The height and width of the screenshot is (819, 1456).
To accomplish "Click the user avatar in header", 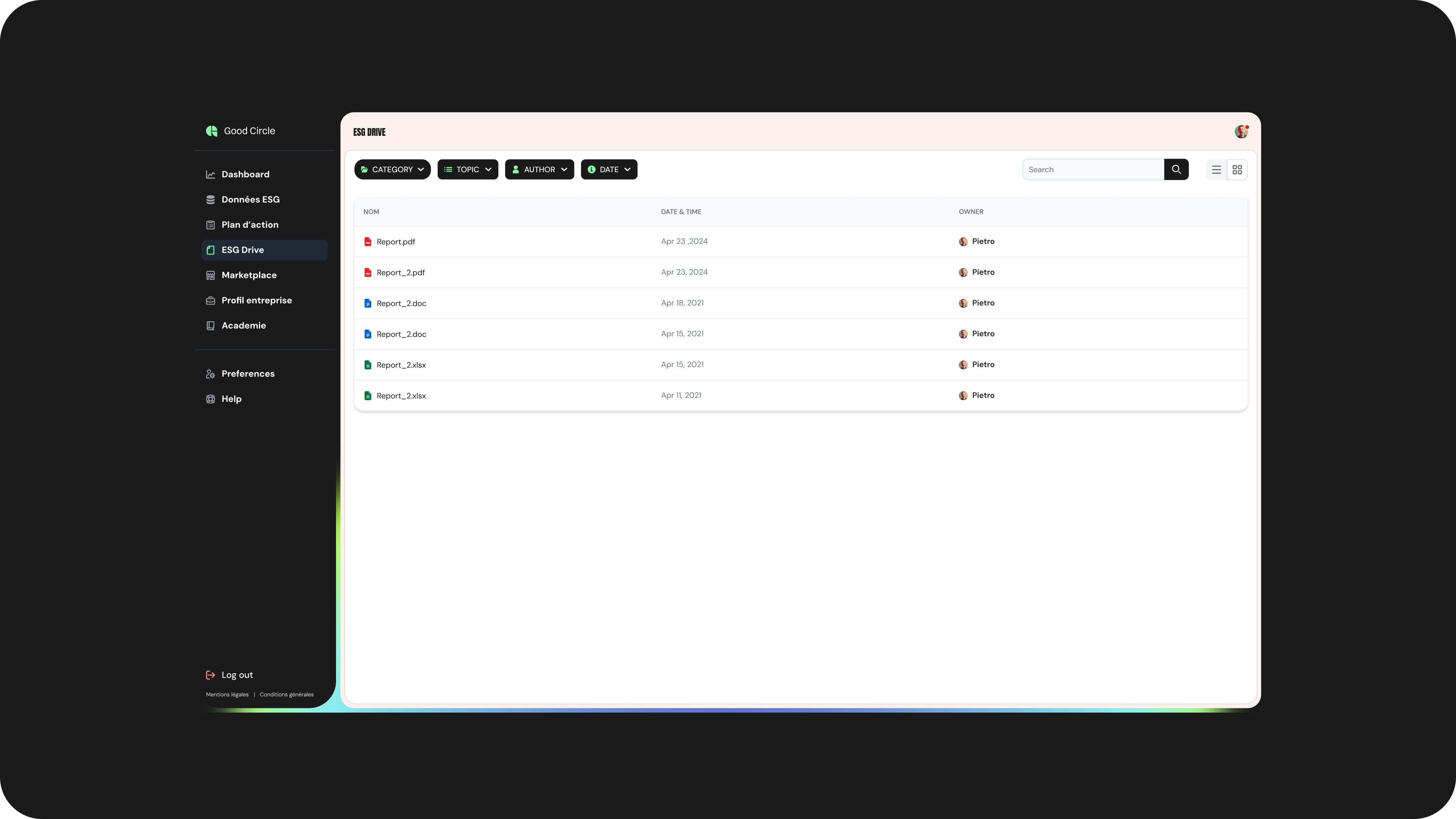I will pyautogui.click(x=1241, y=132).
